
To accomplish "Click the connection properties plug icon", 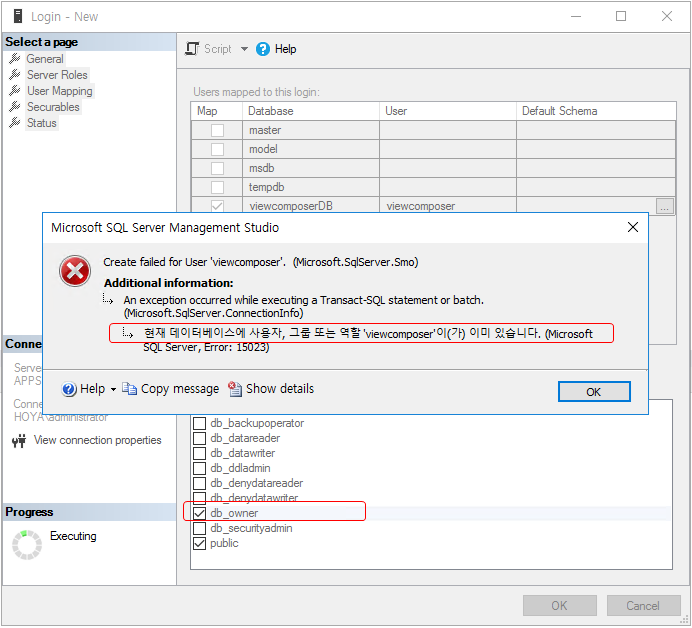I will point(19,440).
